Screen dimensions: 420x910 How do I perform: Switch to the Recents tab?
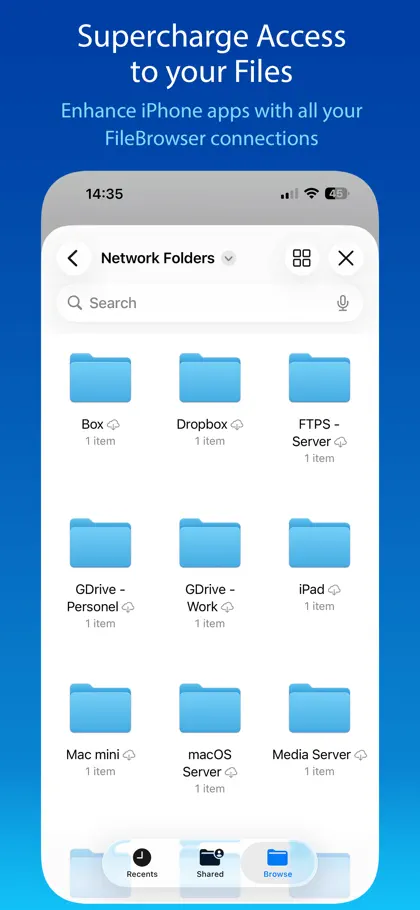142,864
